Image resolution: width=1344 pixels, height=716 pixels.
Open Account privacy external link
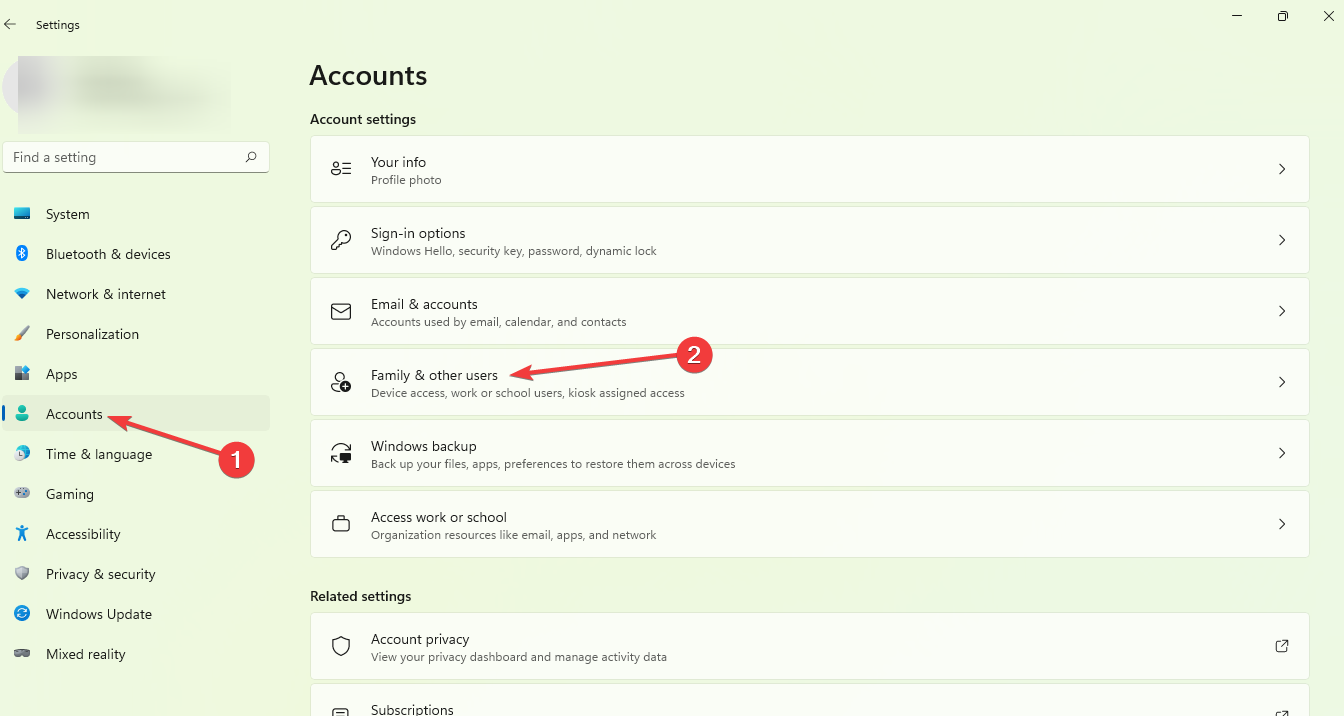coord(1282,646)
